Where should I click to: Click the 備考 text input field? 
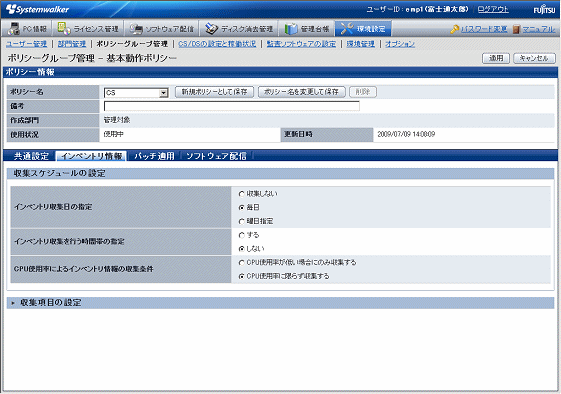pos(231,106)
